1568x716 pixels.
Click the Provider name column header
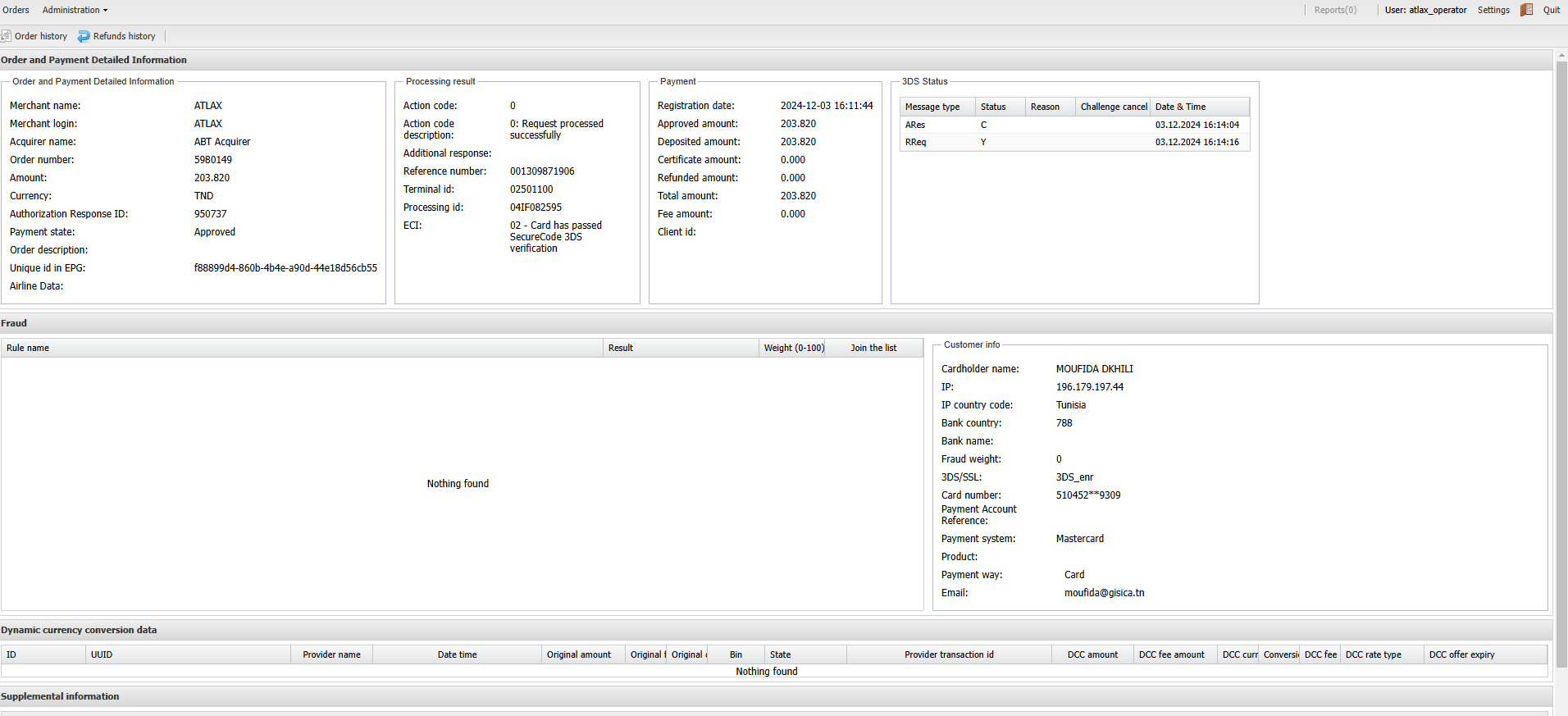[331, 654]
